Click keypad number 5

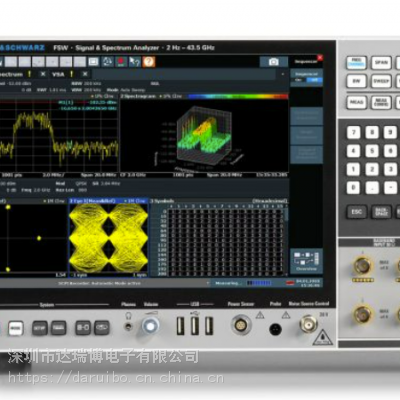(x=372, y=151)
